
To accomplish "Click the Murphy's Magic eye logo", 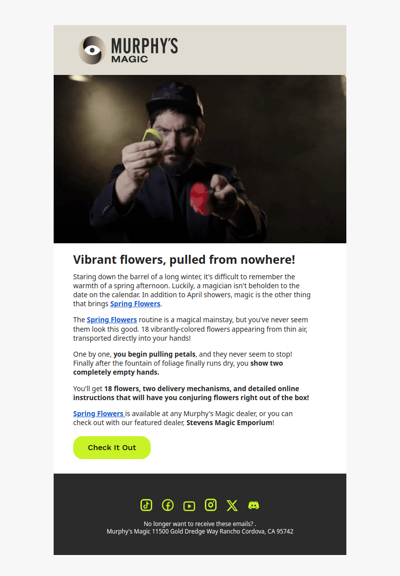I will (x=92, y=50).
